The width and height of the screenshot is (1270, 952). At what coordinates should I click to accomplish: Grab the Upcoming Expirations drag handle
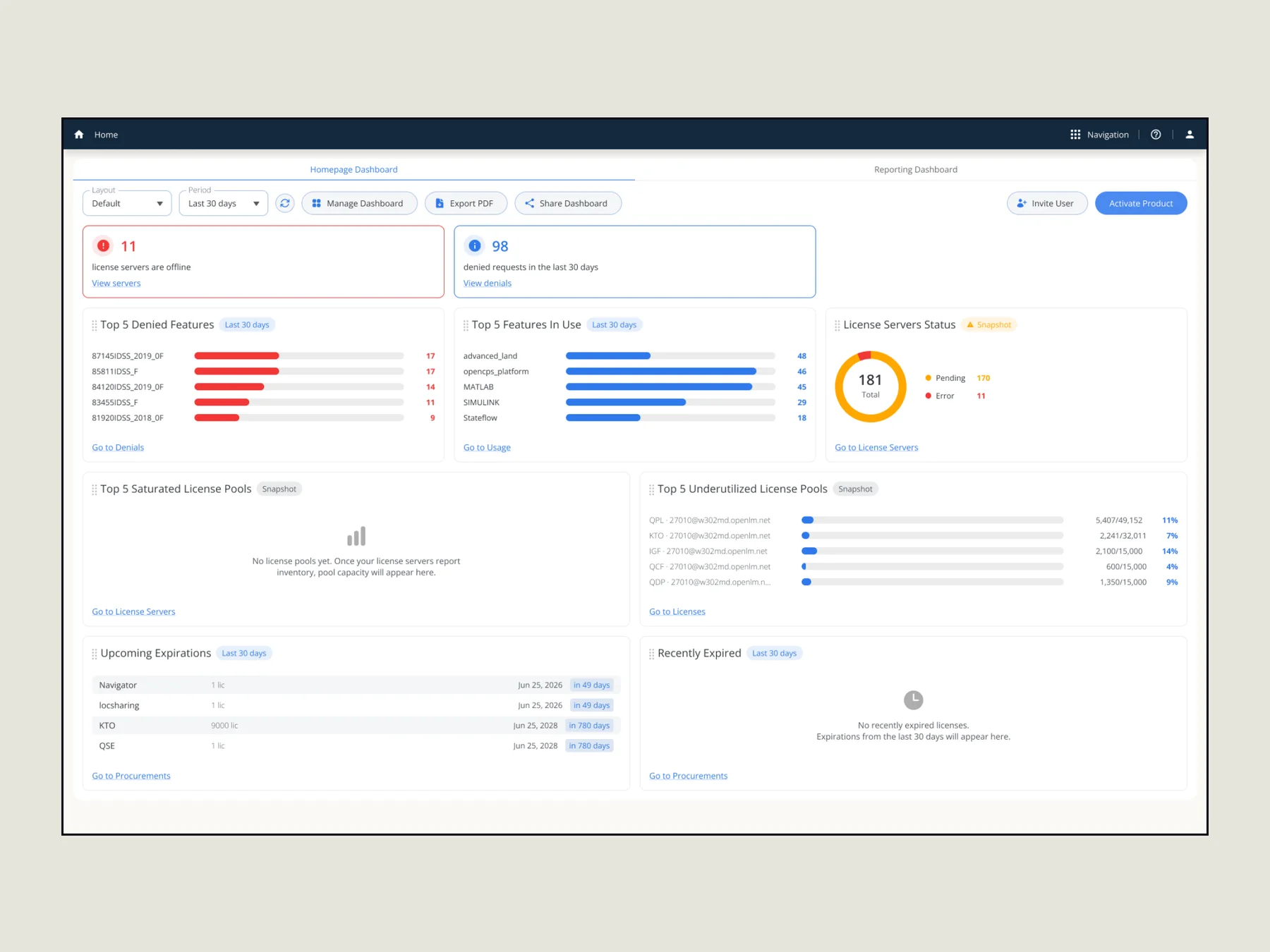point(95,654)
